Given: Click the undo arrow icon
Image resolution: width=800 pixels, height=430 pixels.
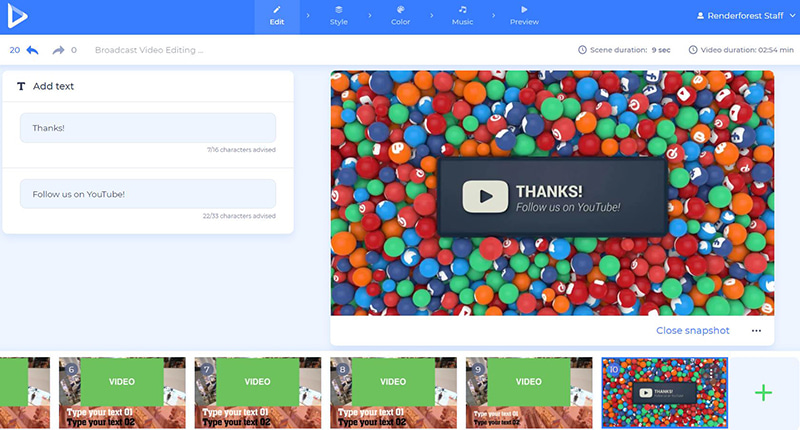Looking at the screenshot, I should (x=32, y=50).
